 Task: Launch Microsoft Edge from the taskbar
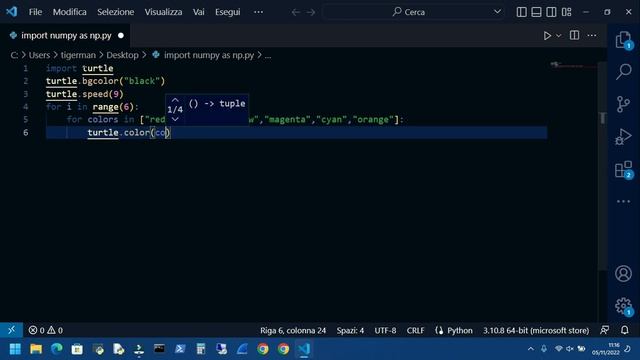pos(57,349)
